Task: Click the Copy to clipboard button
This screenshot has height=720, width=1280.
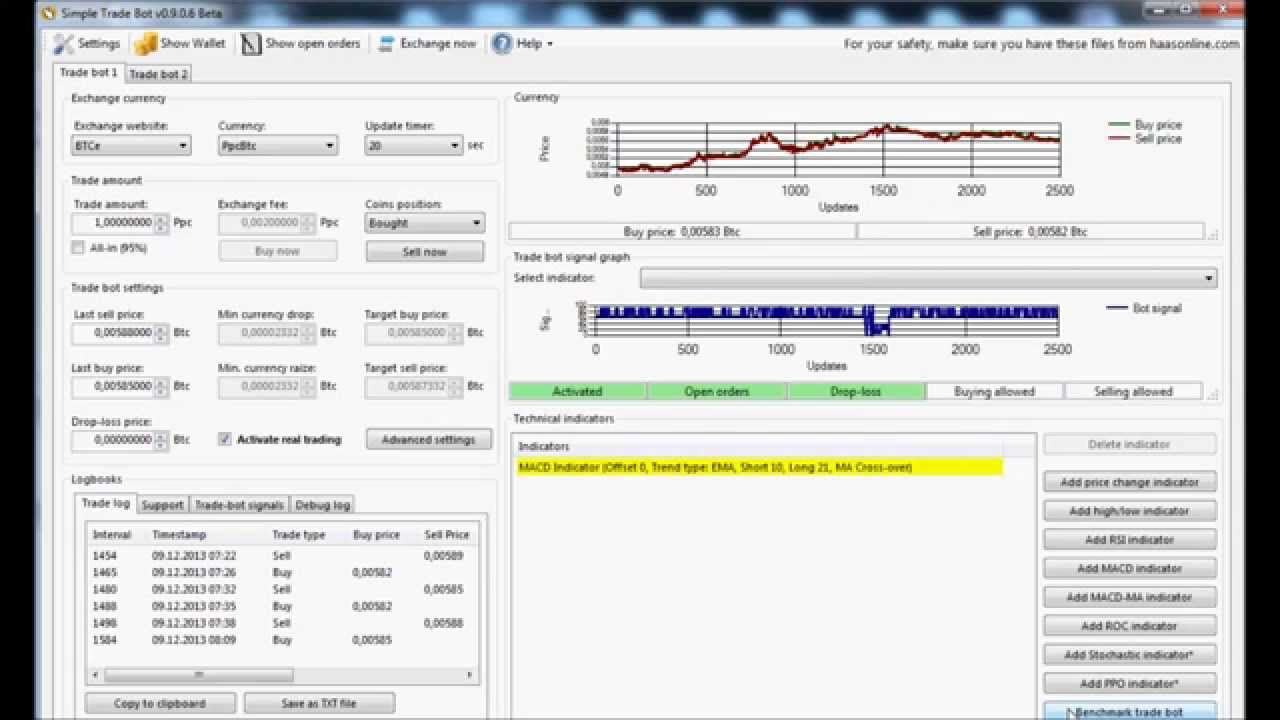Action: [x=160, y=703]
